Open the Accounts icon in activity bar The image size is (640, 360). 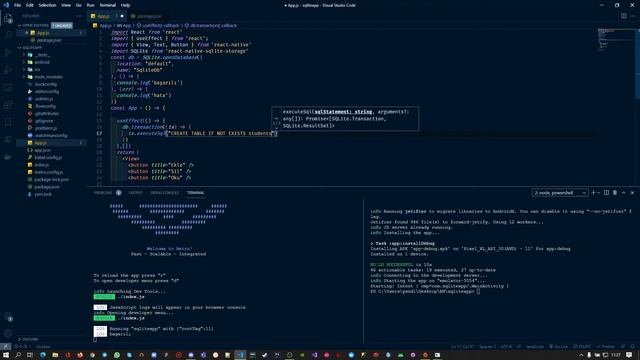pos(8,316)
